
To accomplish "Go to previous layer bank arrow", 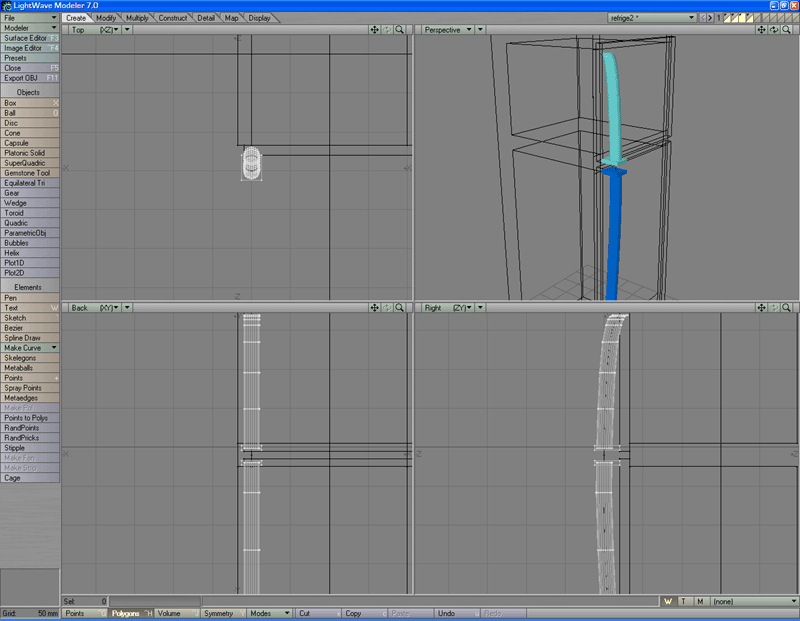I will [x=703, y=18].
